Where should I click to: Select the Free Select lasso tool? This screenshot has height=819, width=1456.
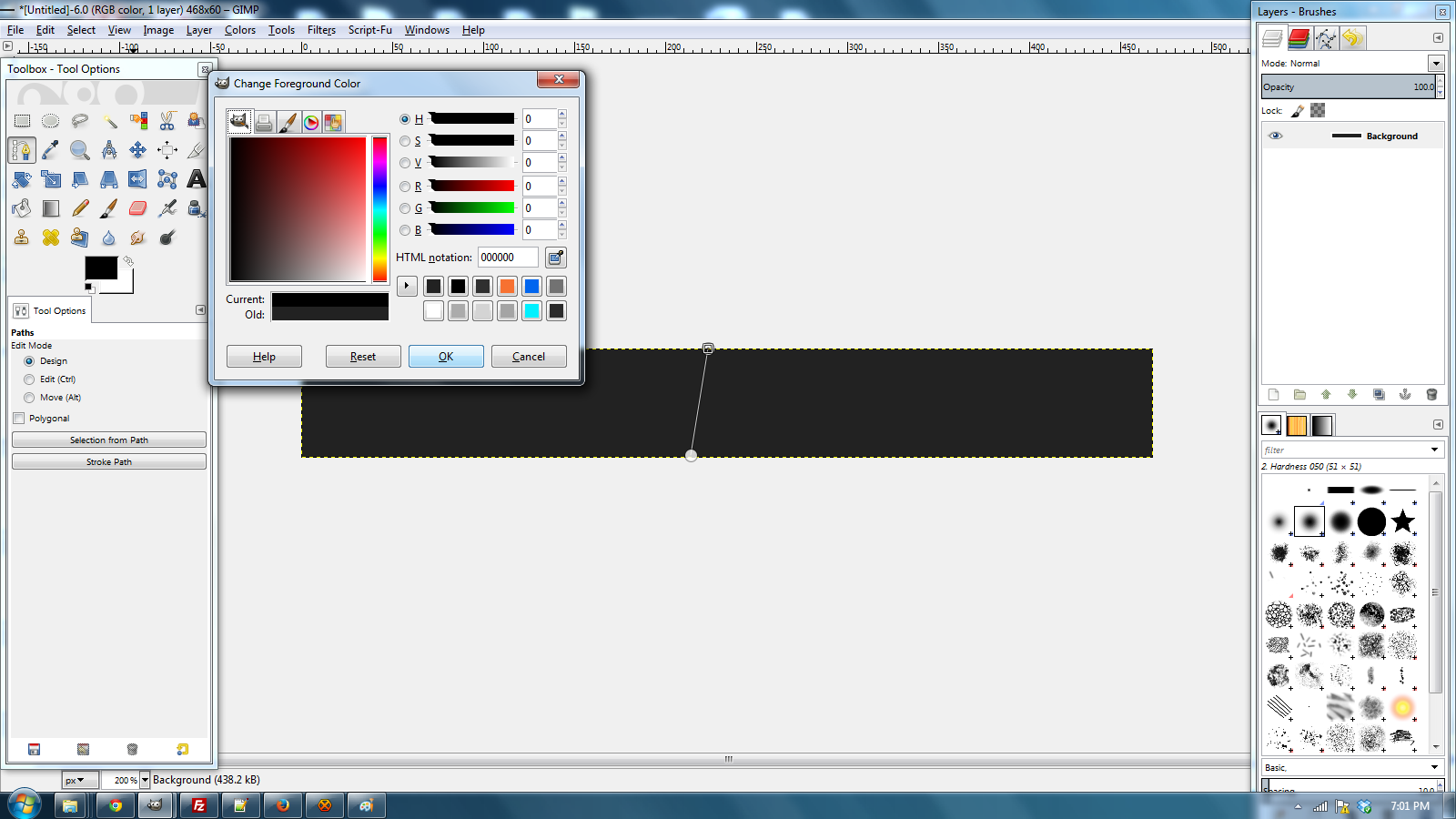(x=80, y=120)
